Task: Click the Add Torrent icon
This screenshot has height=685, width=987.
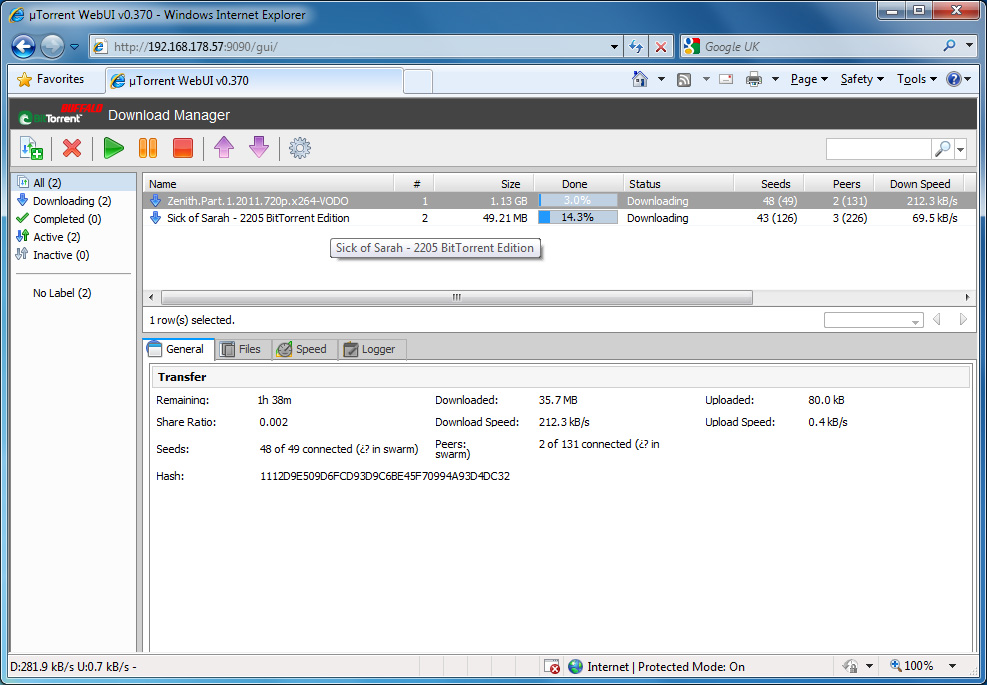Action: pos(31,148)
